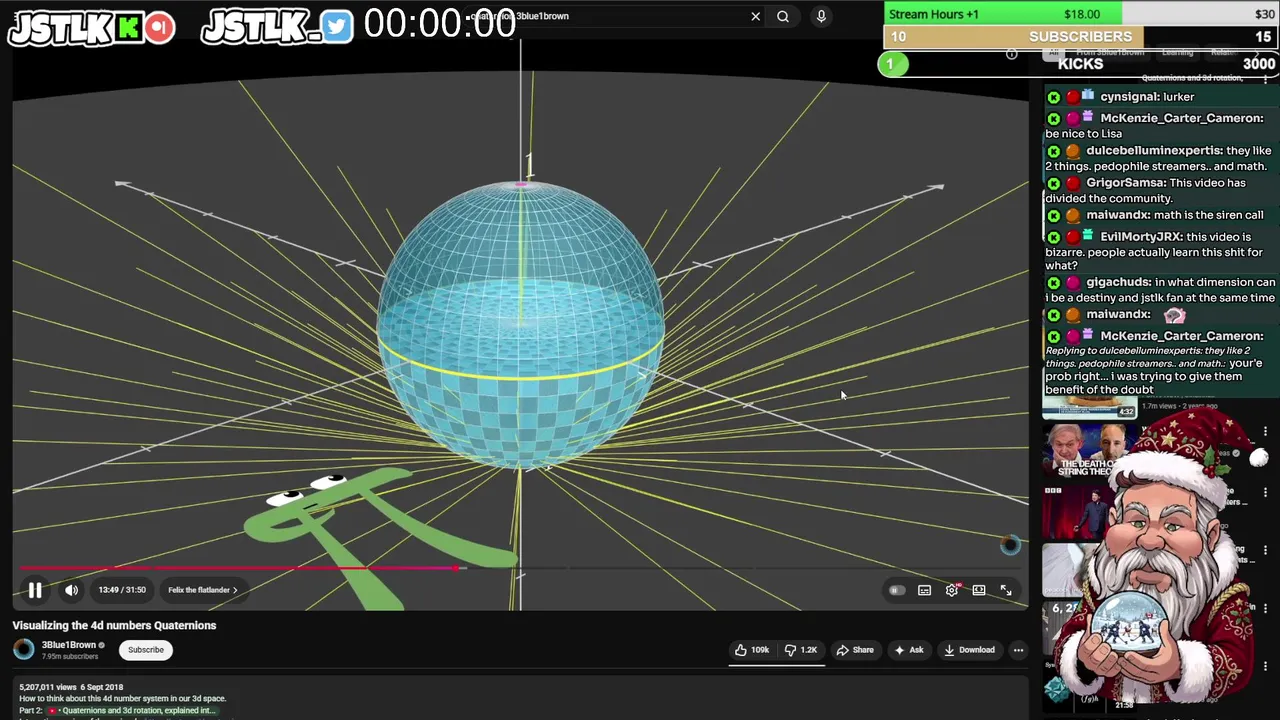Click the SUBSCRIBERS goal bar

(x=1081, y=37)
